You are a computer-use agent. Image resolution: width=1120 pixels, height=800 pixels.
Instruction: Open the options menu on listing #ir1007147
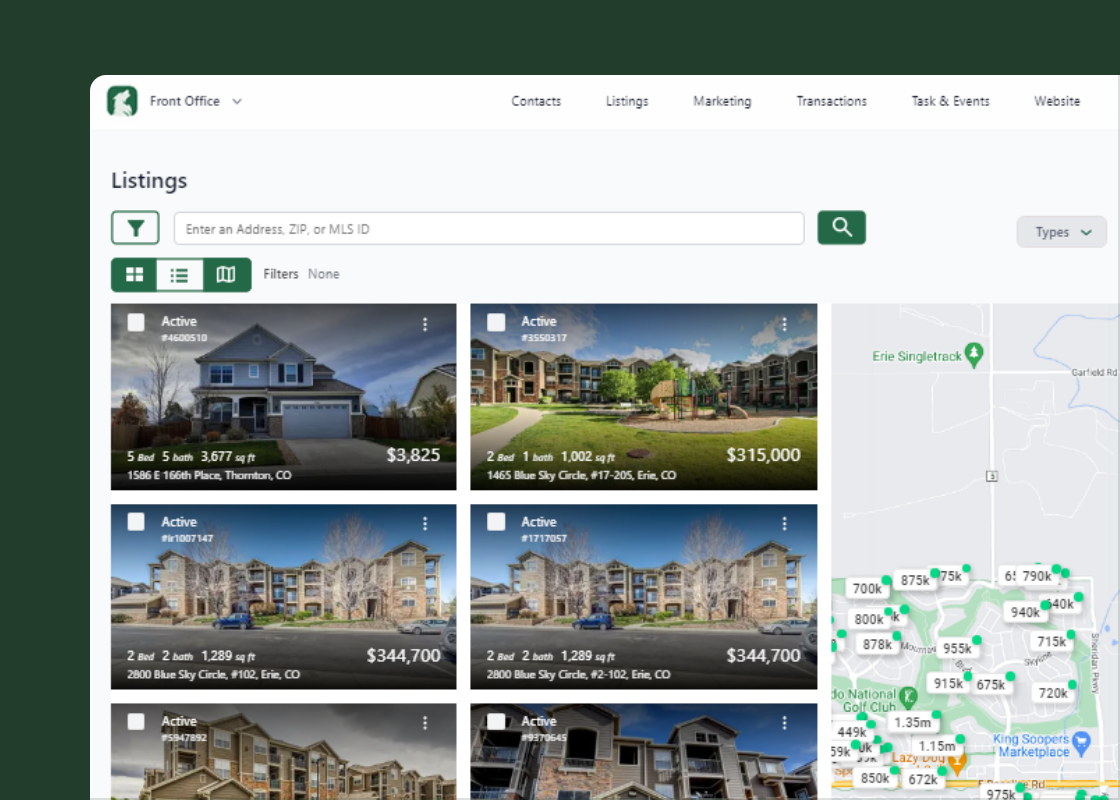[x=425, y=524]
